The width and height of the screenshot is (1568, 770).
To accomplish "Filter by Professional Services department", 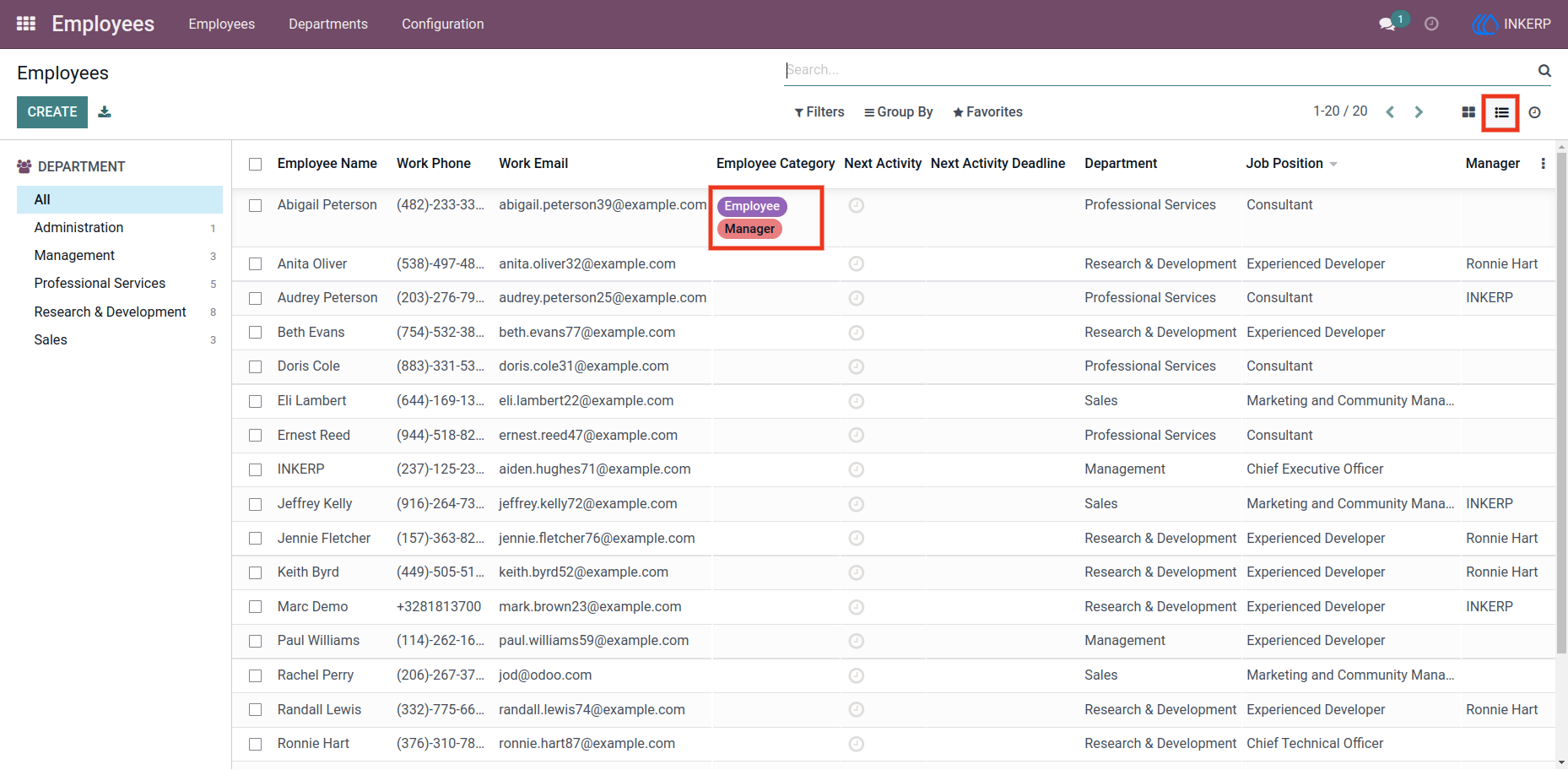I will [x=120, y=283].
